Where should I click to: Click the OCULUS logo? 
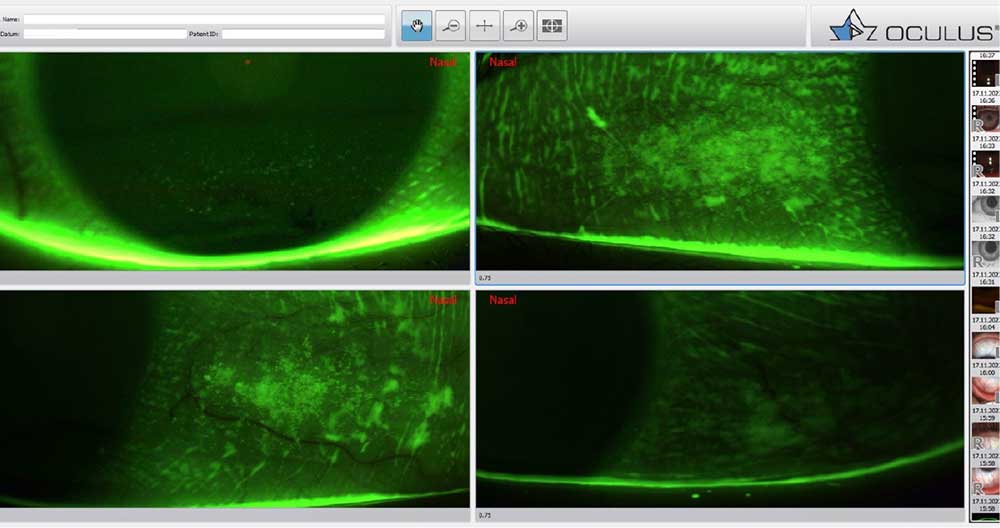coord(914,27)
